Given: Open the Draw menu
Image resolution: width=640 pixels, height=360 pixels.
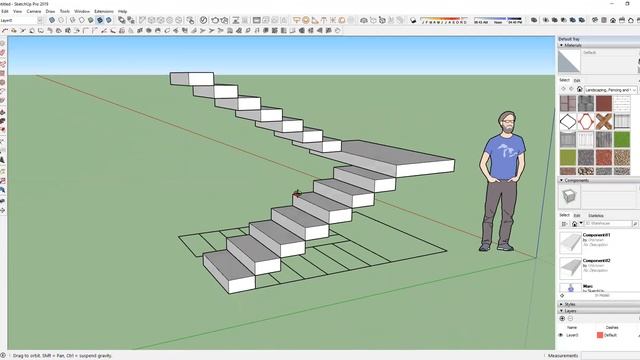Looking at the screenshot, I should [50, 11].
